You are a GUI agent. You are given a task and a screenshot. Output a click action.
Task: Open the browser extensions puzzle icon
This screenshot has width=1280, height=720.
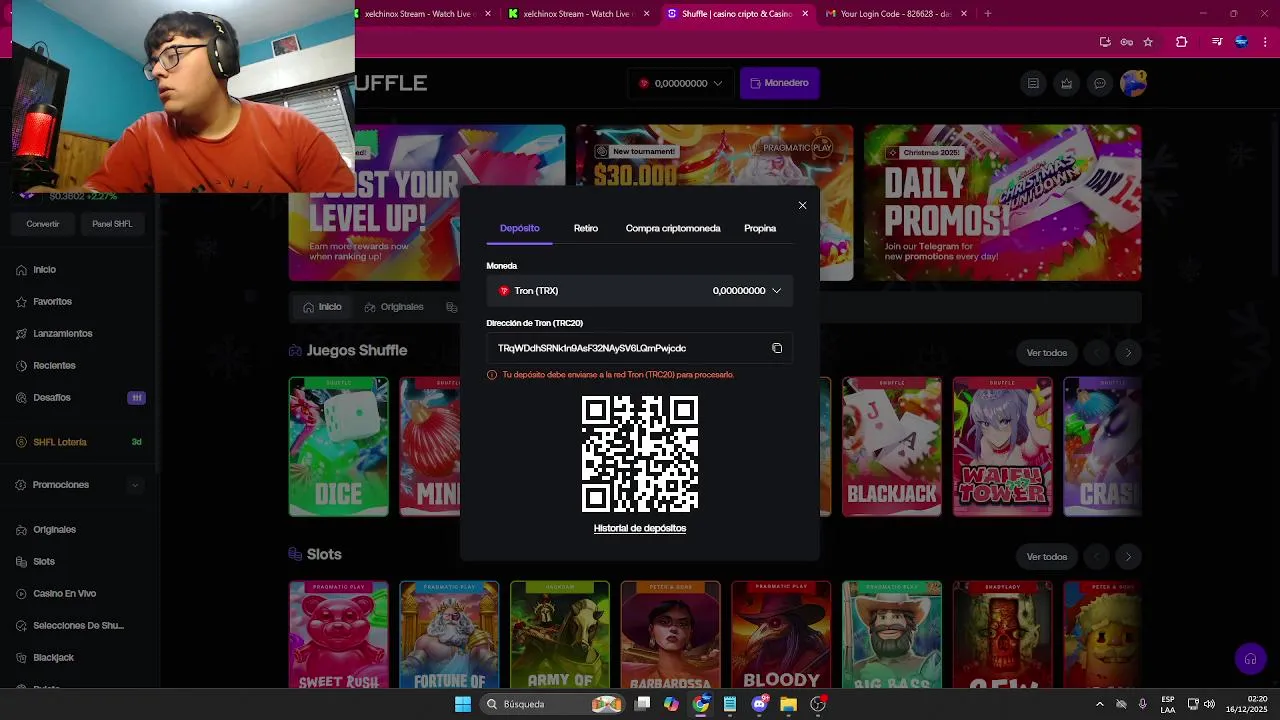[x=1182, y=42]
